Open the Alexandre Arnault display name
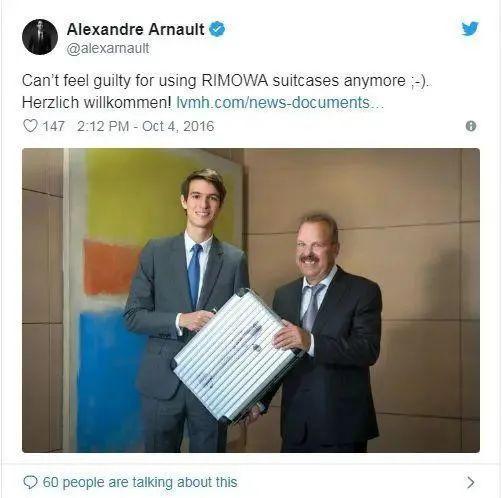Image resolution: width=502 pixels, height=498 pixels. [x=135, y=29]
